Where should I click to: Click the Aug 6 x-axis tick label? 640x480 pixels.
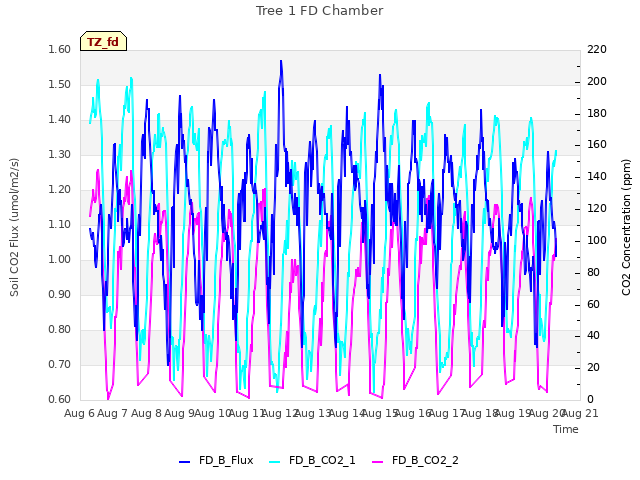[x=79, y=413]
